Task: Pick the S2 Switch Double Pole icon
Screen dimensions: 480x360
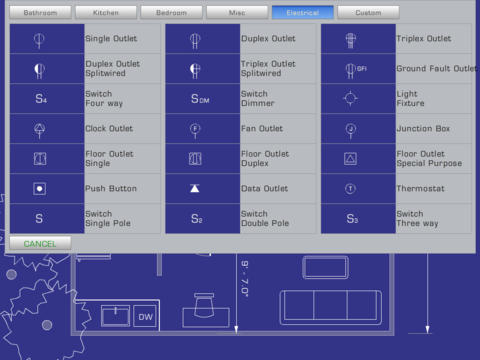Action: 196,219
